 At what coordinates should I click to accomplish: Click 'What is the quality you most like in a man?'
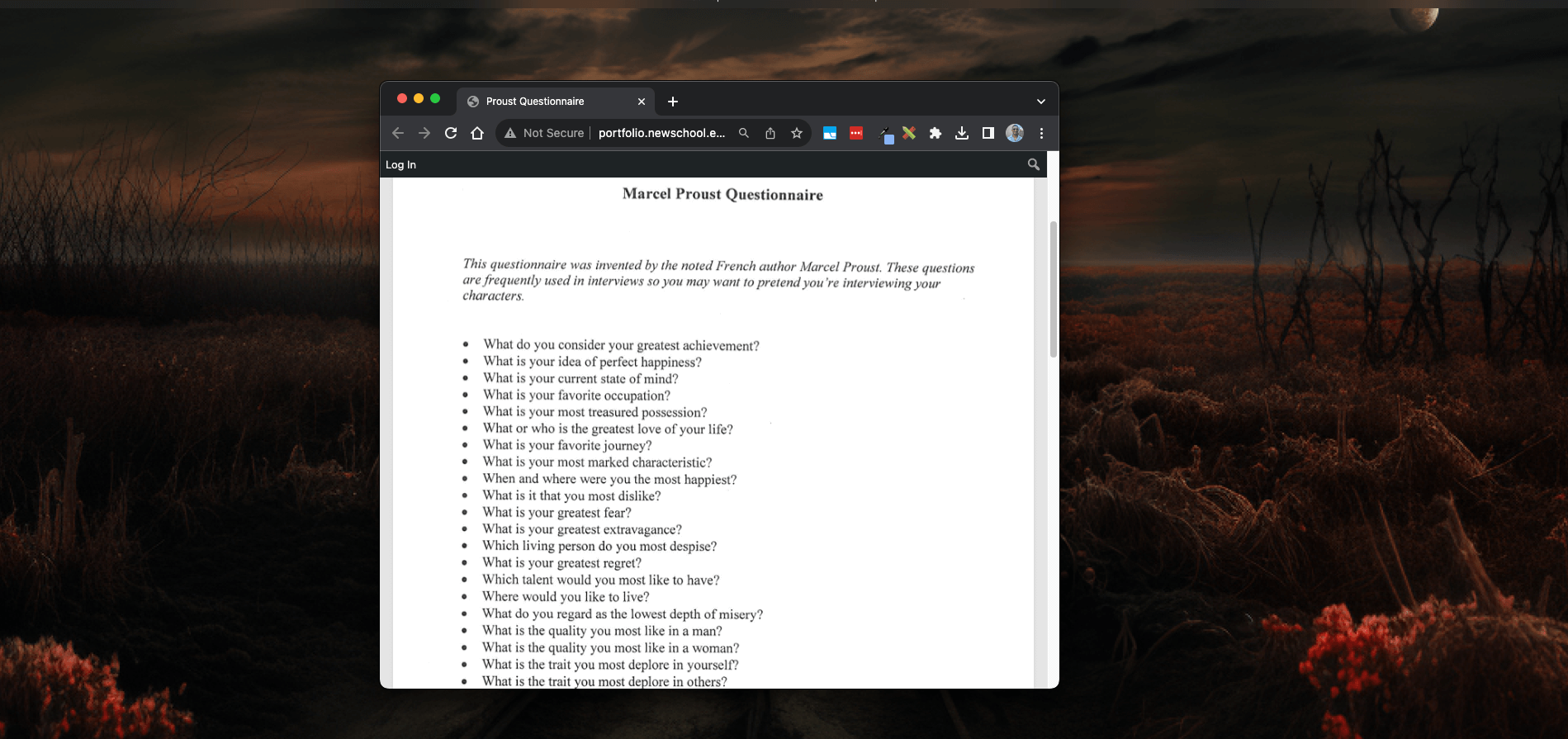(x=602, y=631)
